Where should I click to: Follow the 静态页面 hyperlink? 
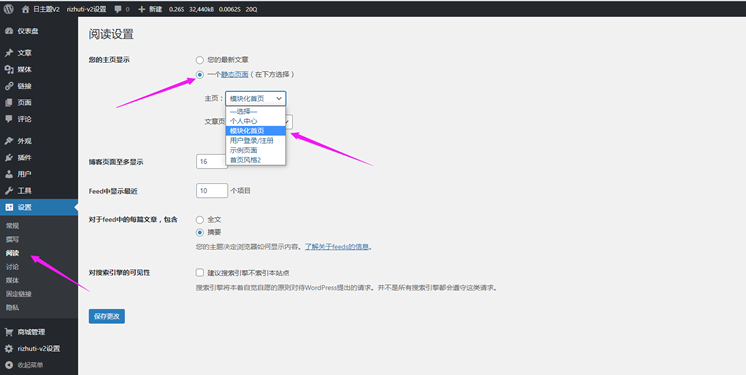pos(235,74)
